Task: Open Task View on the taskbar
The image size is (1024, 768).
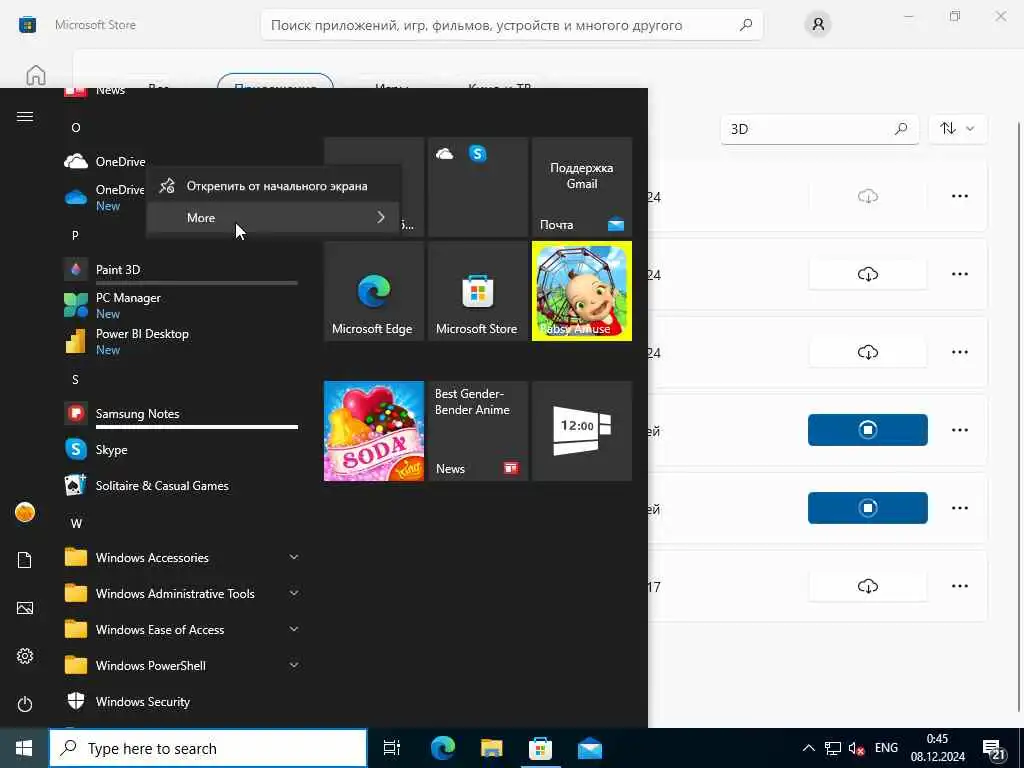Action: click(391, 748)
